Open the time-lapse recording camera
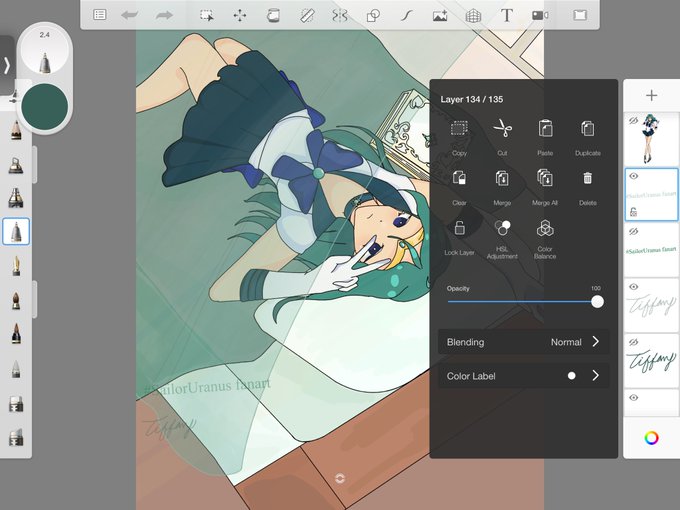This screenshot has width=680, height=510. pyautogui.click(x=540, y=16)
